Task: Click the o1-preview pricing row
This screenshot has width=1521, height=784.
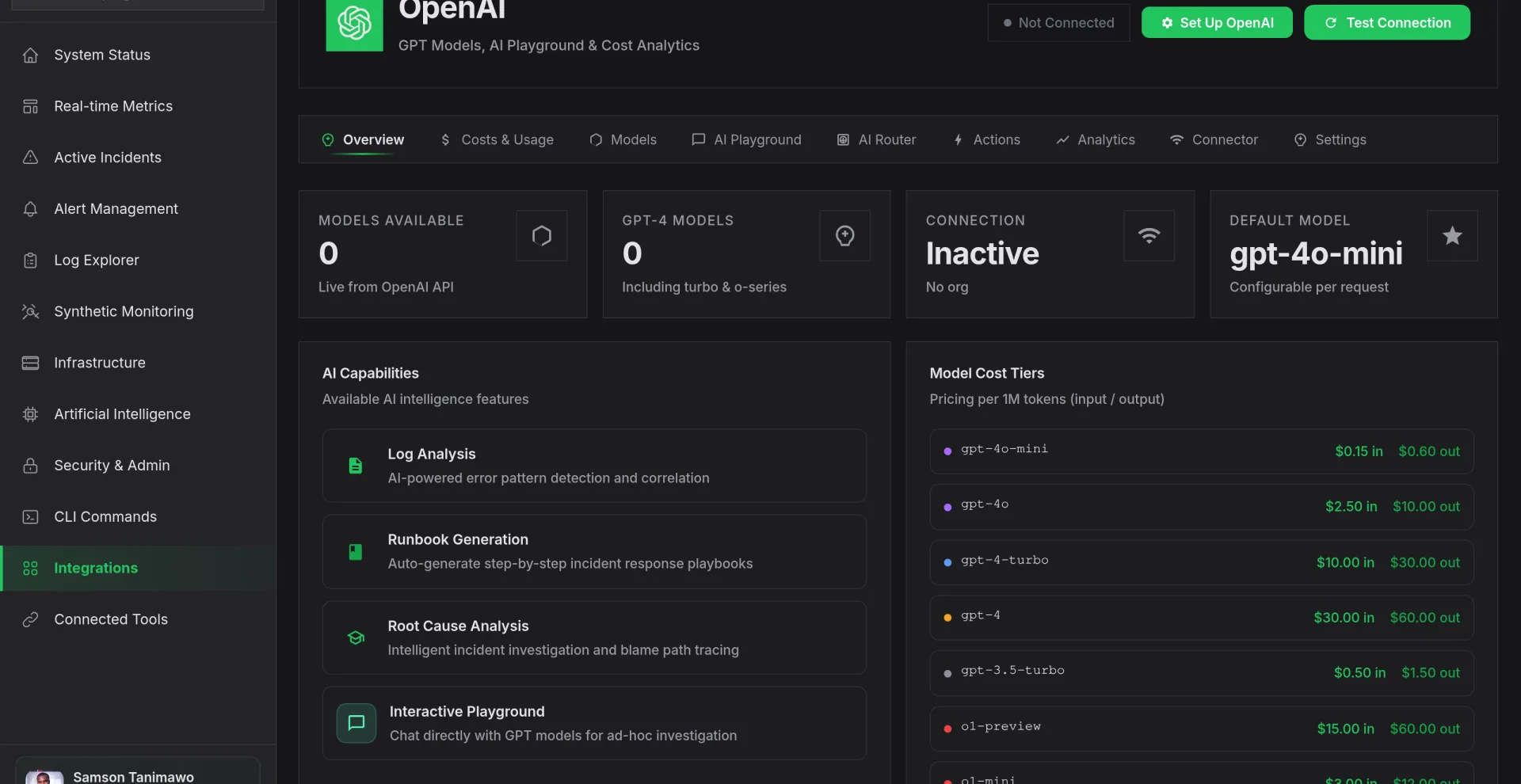Action: (x=1202, y=729)
